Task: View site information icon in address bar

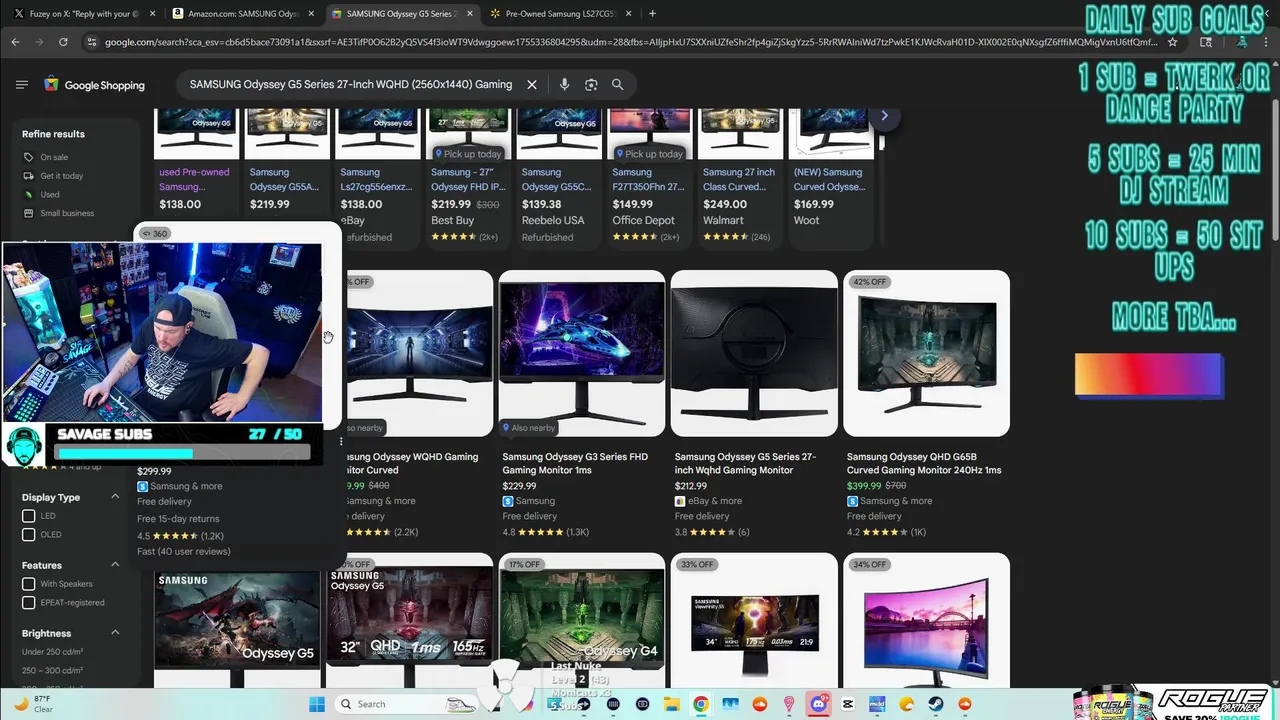Action: (x=92, y=42)
